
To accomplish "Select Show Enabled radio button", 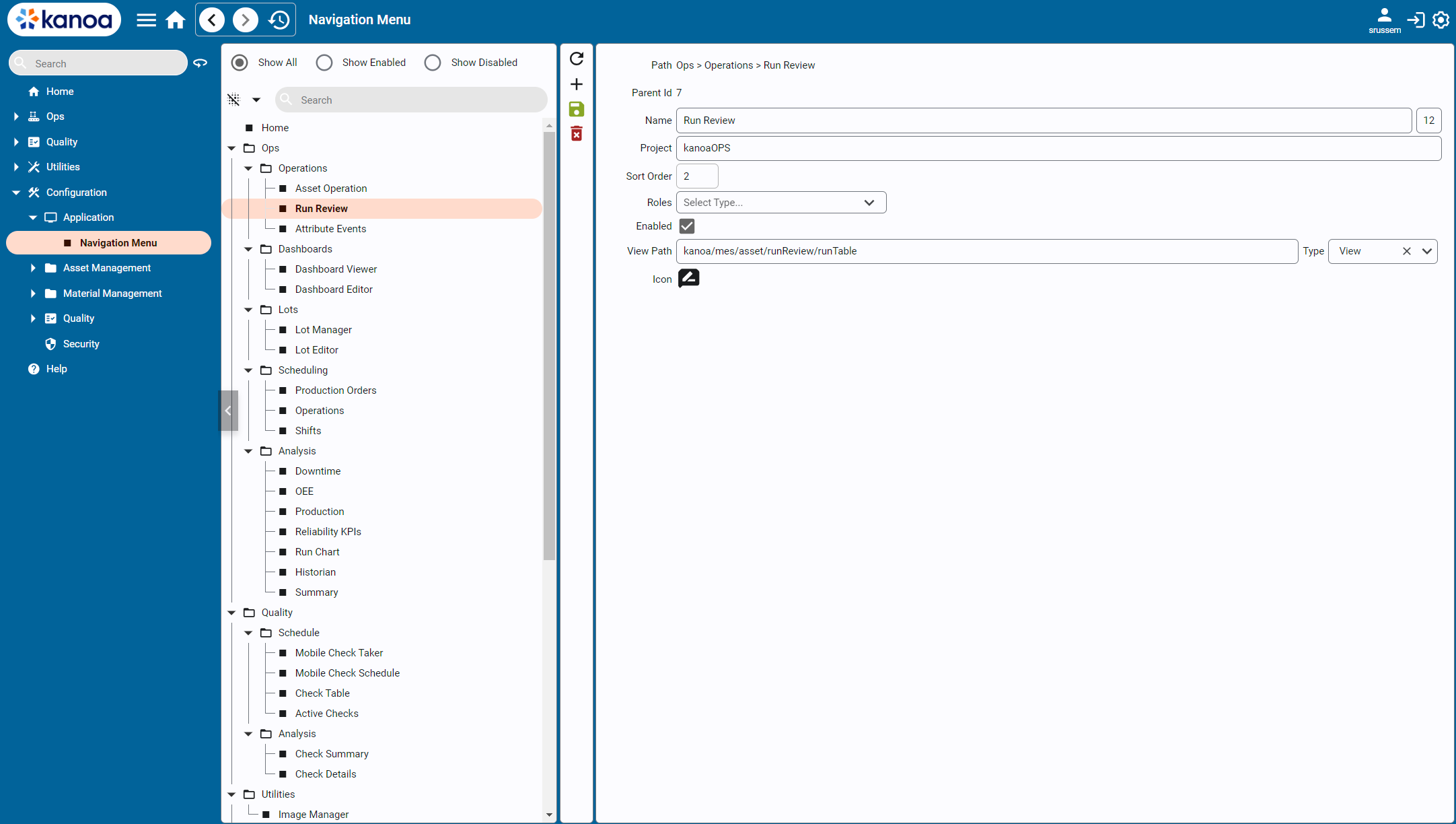I will 325,62.
